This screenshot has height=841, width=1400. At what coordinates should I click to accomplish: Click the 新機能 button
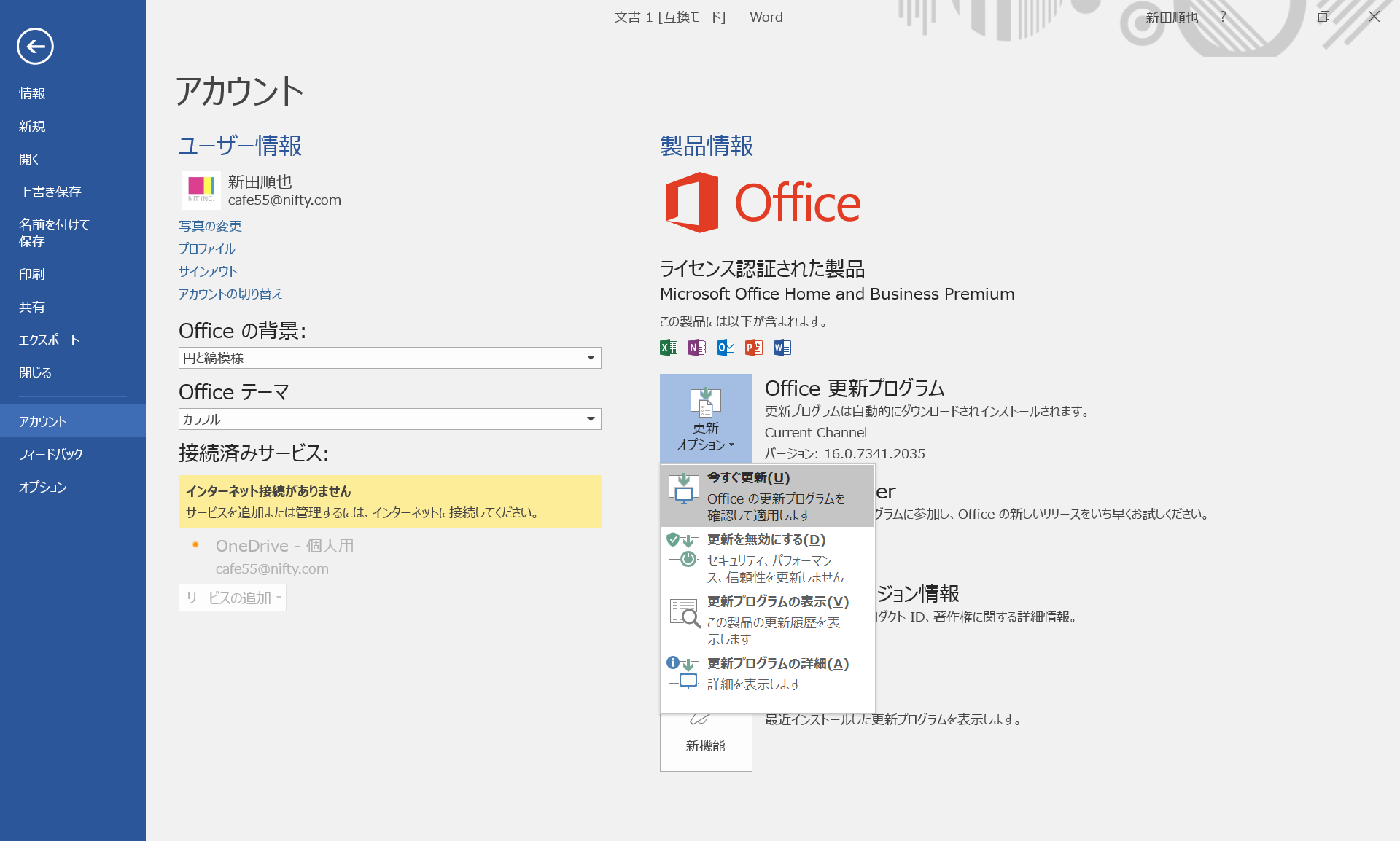705,743
